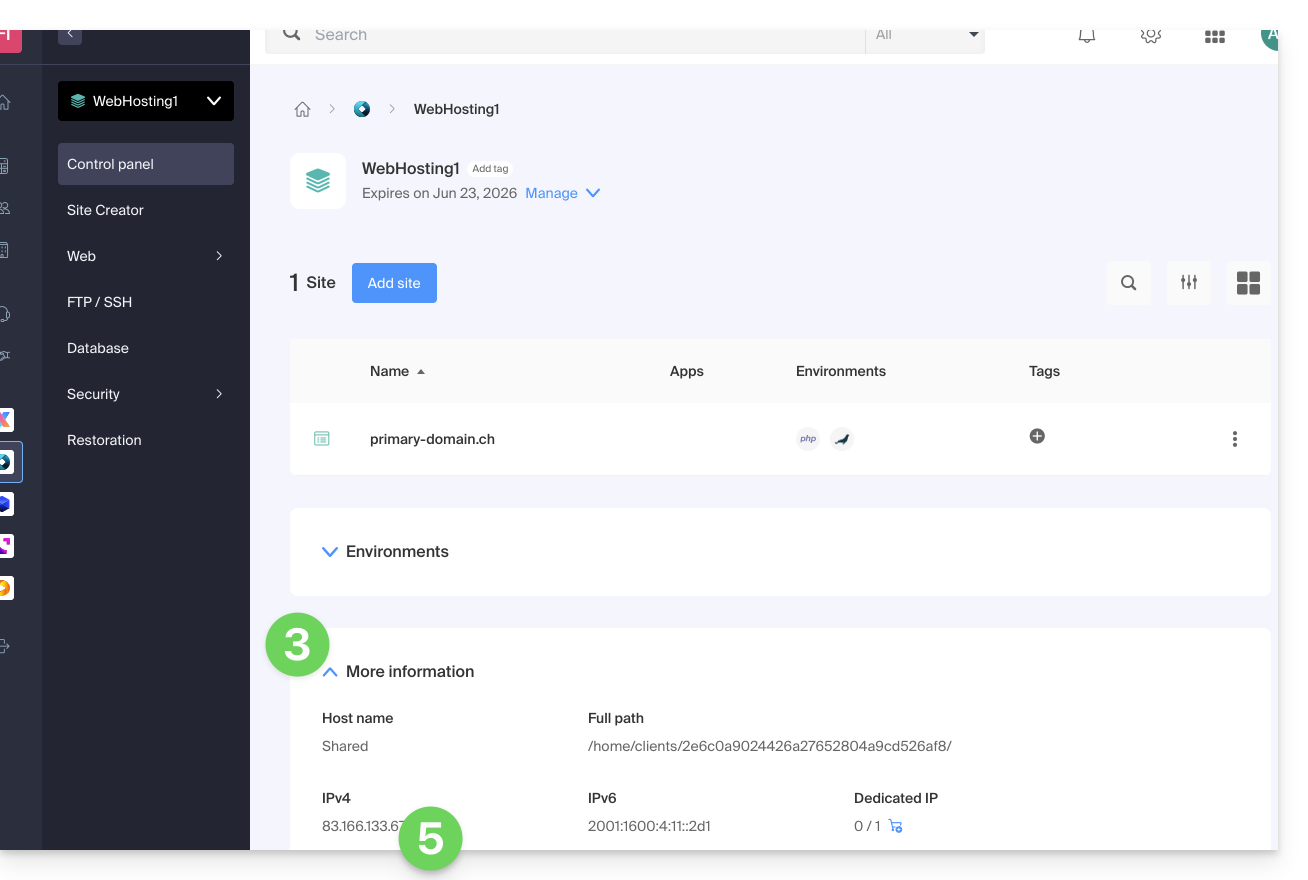The height and width of the screenshot is (880, 1308).
Task: Click the Add site button
Action: [x=394, y=283]
